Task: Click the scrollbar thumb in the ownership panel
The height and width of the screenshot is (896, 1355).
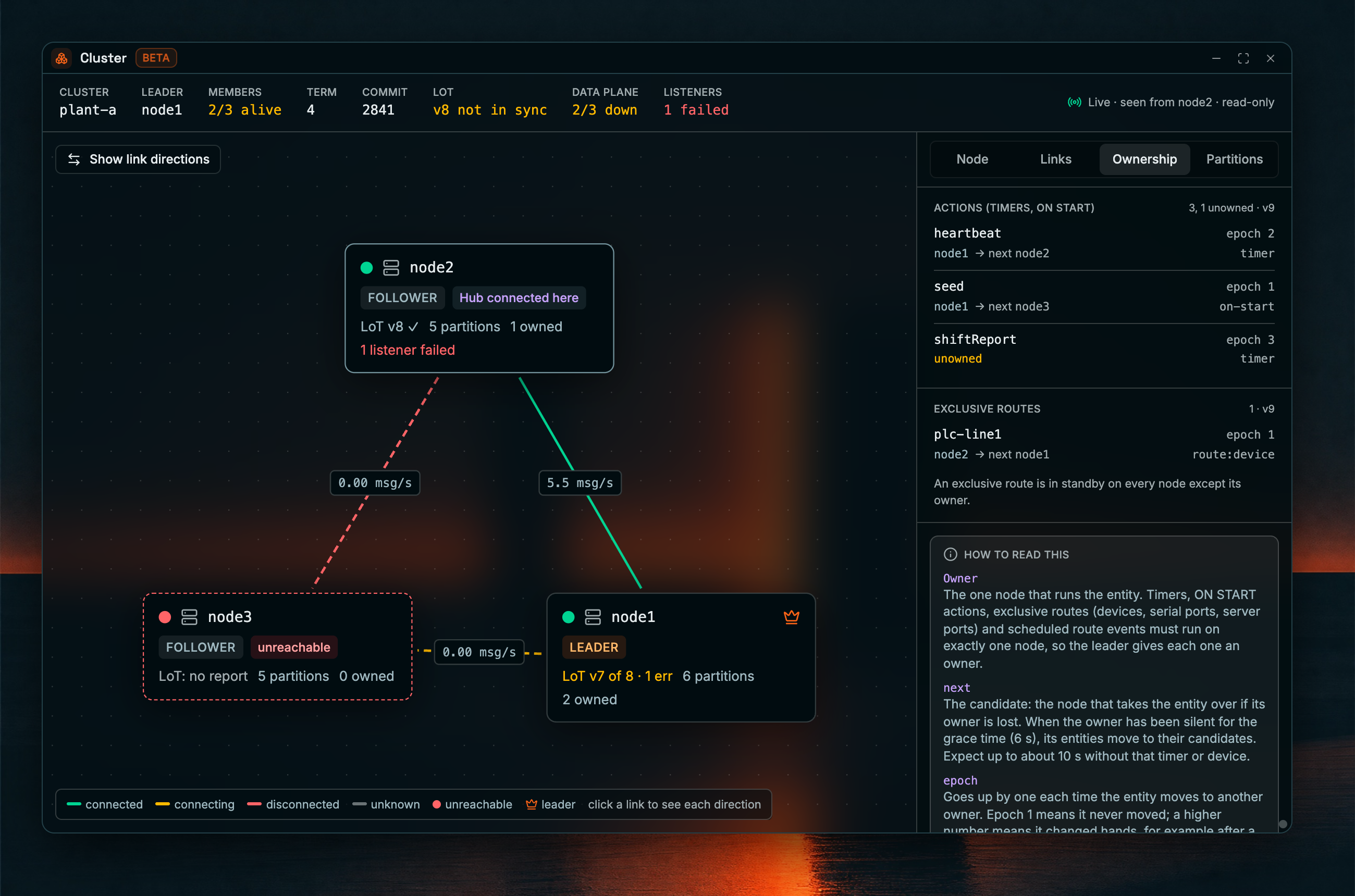Action: tap(1283, 824)
